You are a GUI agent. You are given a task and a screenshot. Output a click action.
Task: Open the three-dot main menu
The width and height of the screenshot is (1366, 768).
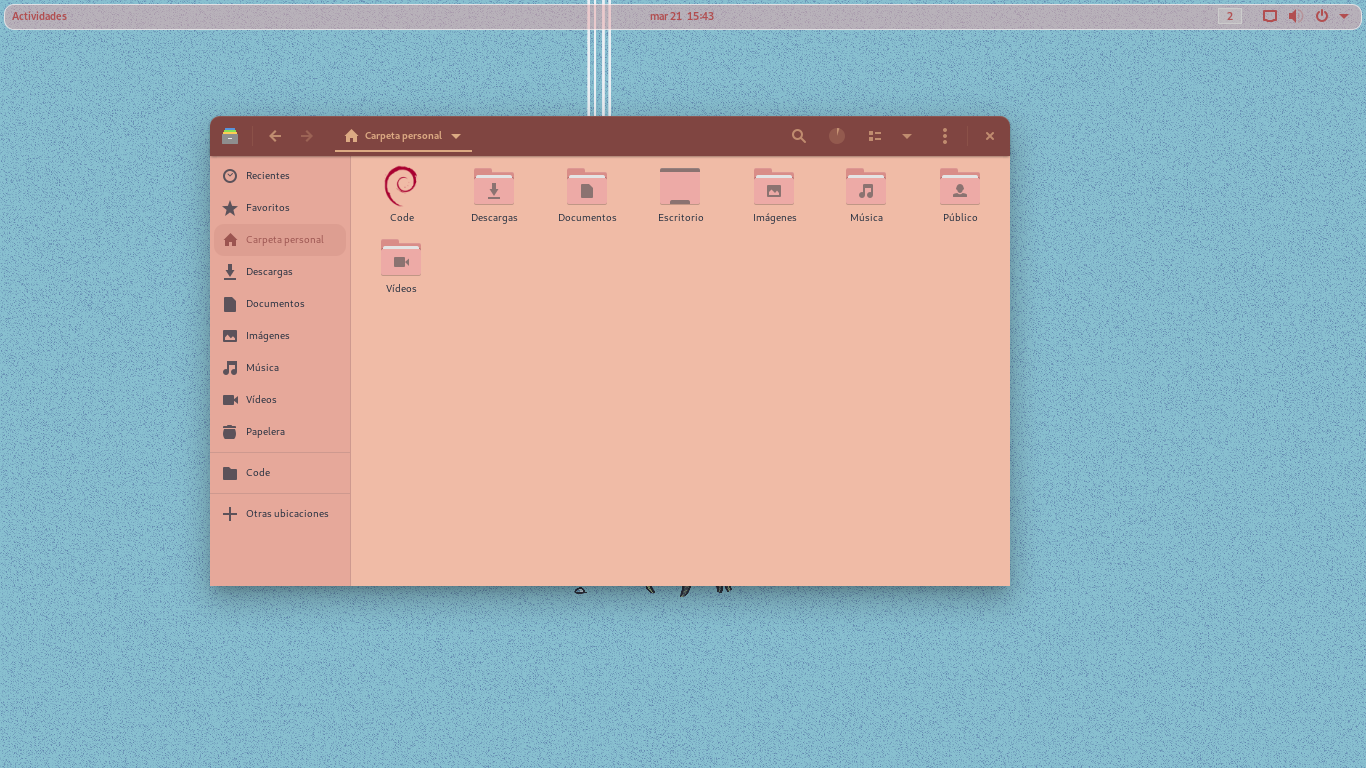click(945, 136)
